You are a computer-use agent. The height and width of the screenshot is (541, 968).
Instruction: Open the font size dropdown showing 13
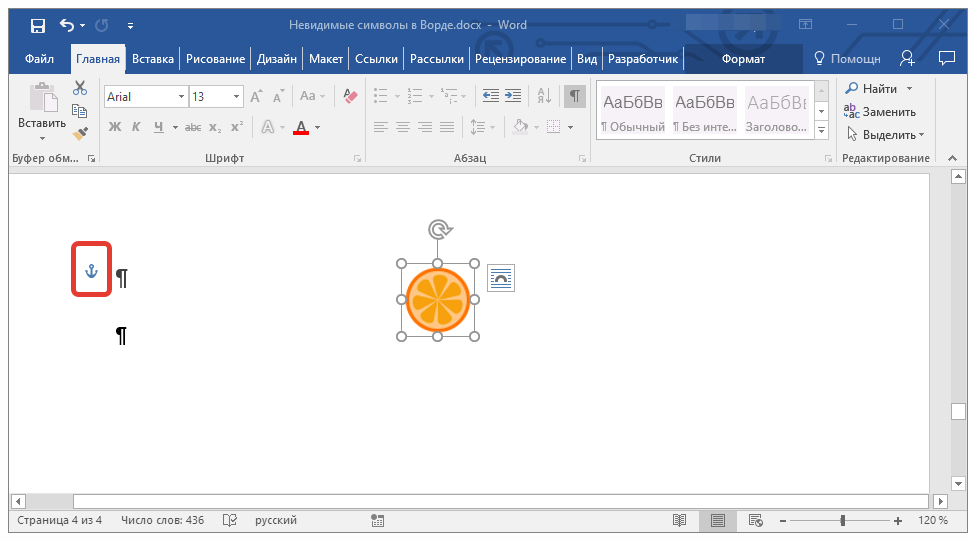(236, 97)
